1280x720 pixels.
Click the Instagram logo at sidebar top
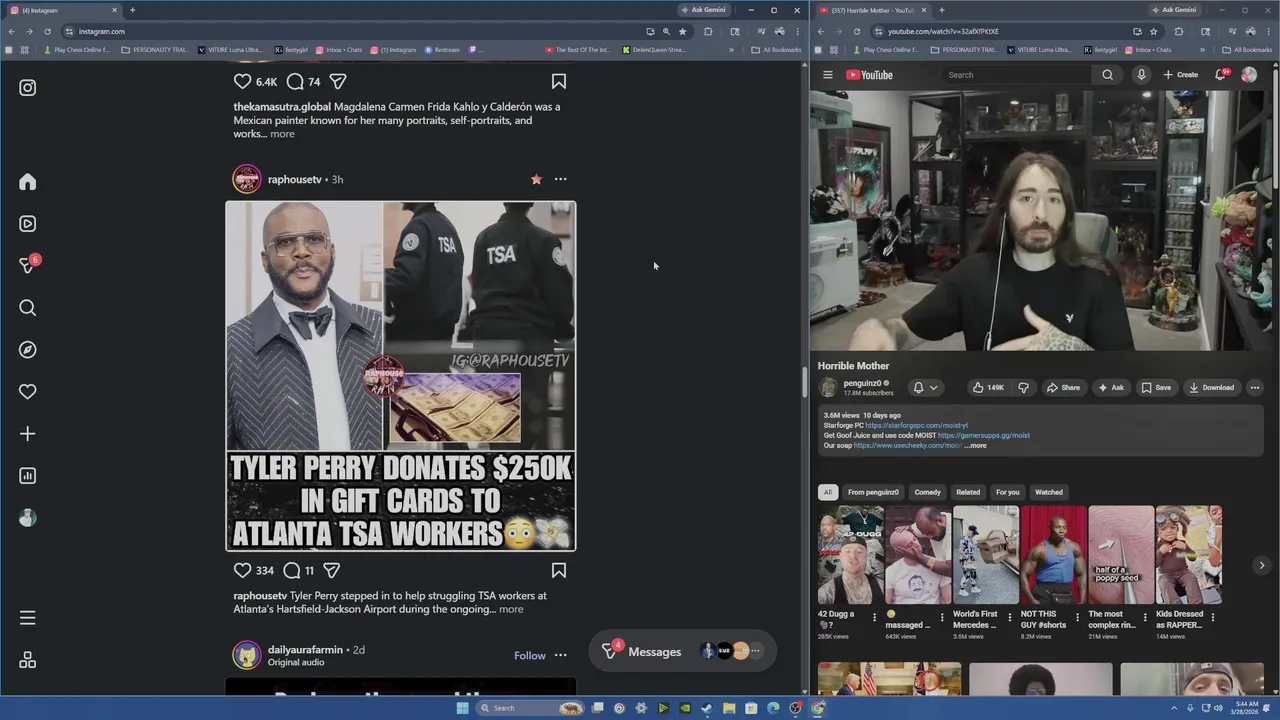28,88
